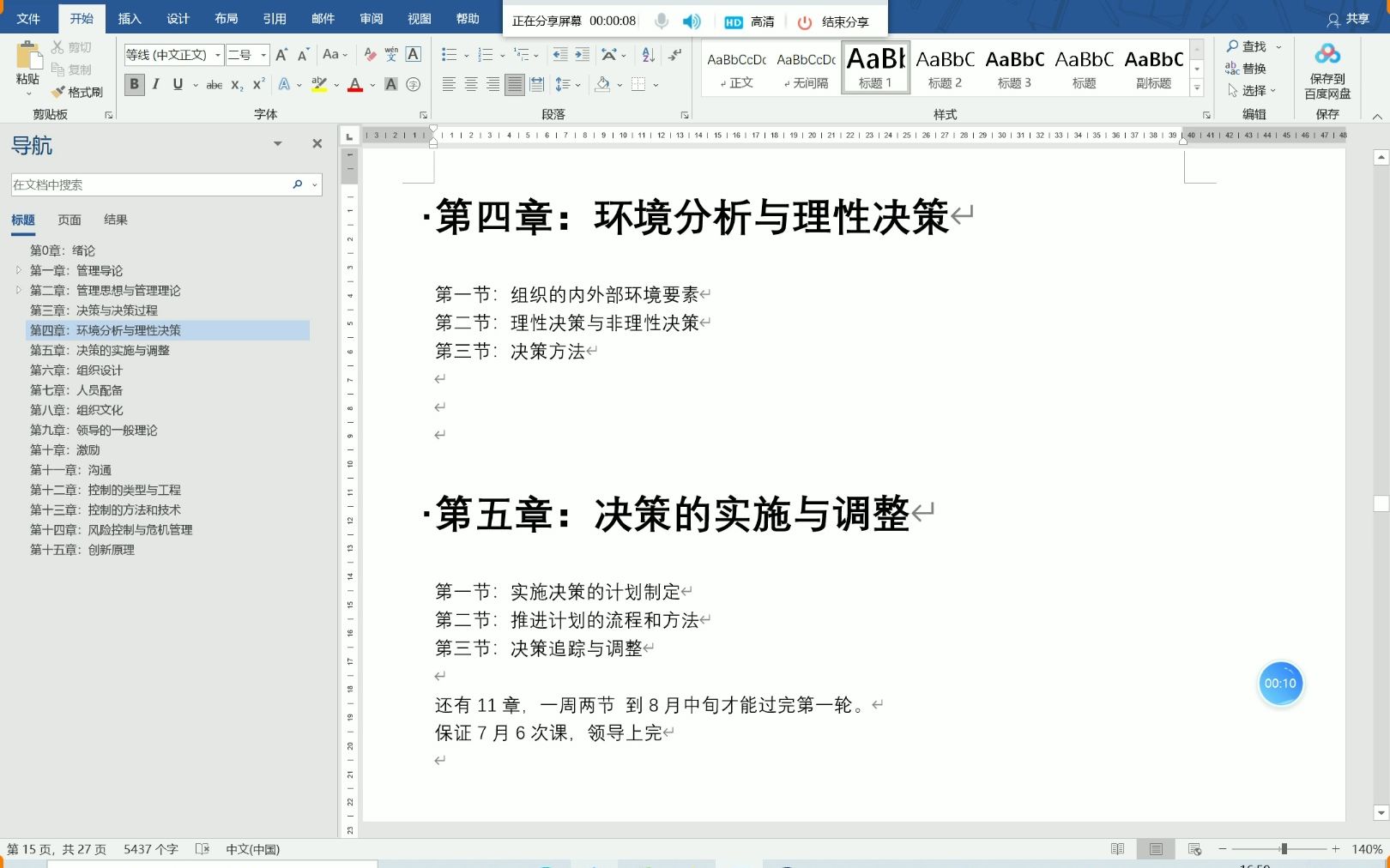This screenshot has height=868, width=1390.
Task: Clear all formatting with the eraser icon
Action: point(370,55)
